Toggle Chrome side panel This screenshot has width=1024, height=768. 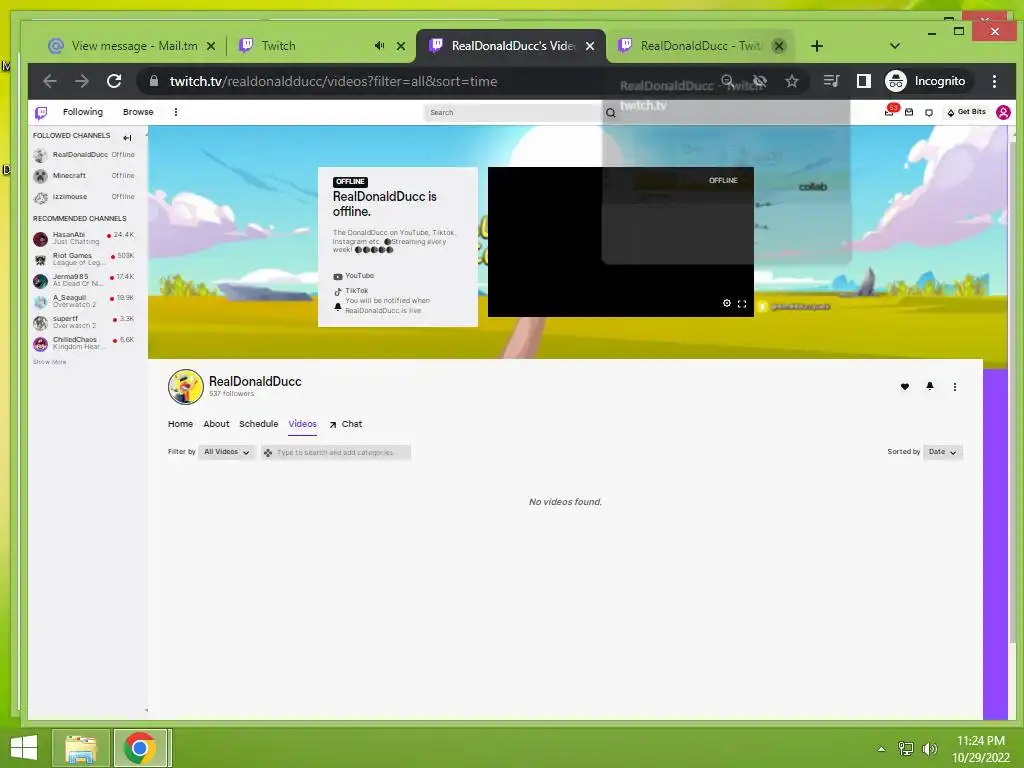click(x=863, y=81)
